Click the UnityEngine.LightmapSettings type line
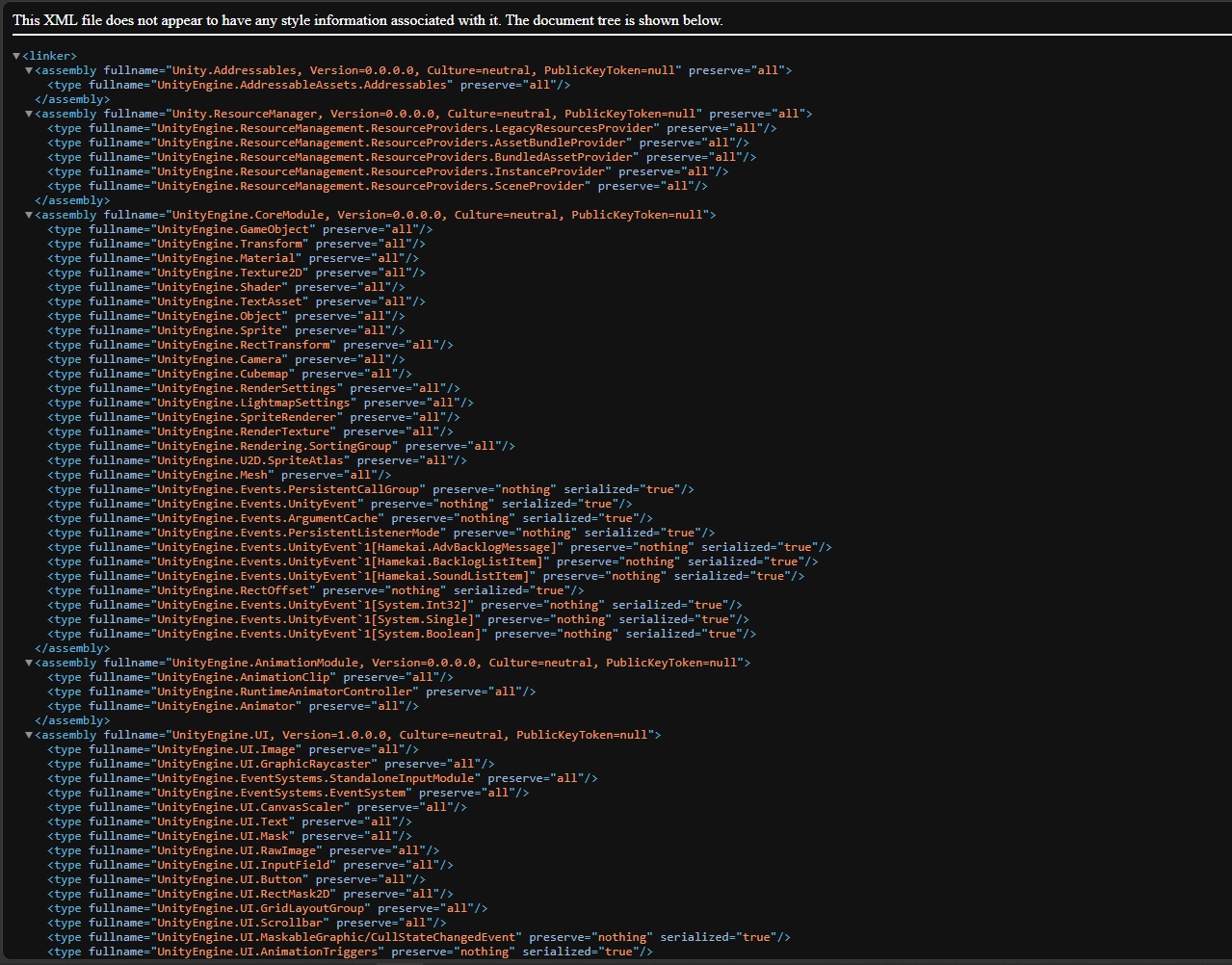The height and width of the screenshot is (965, 1232). pos(261,403)
